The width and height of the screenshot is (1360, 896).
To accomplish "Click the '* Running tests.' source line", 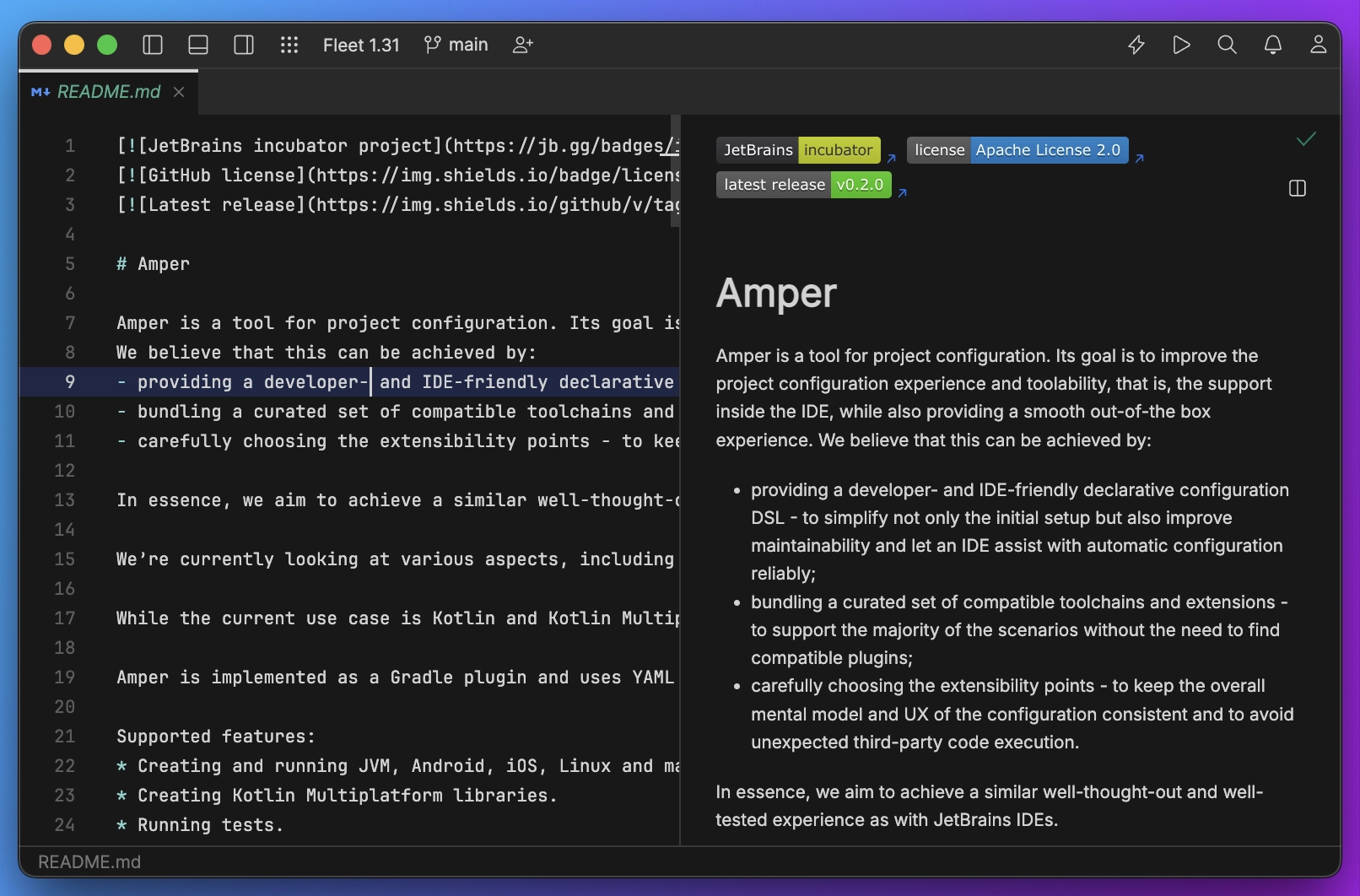I will [200, 825].
